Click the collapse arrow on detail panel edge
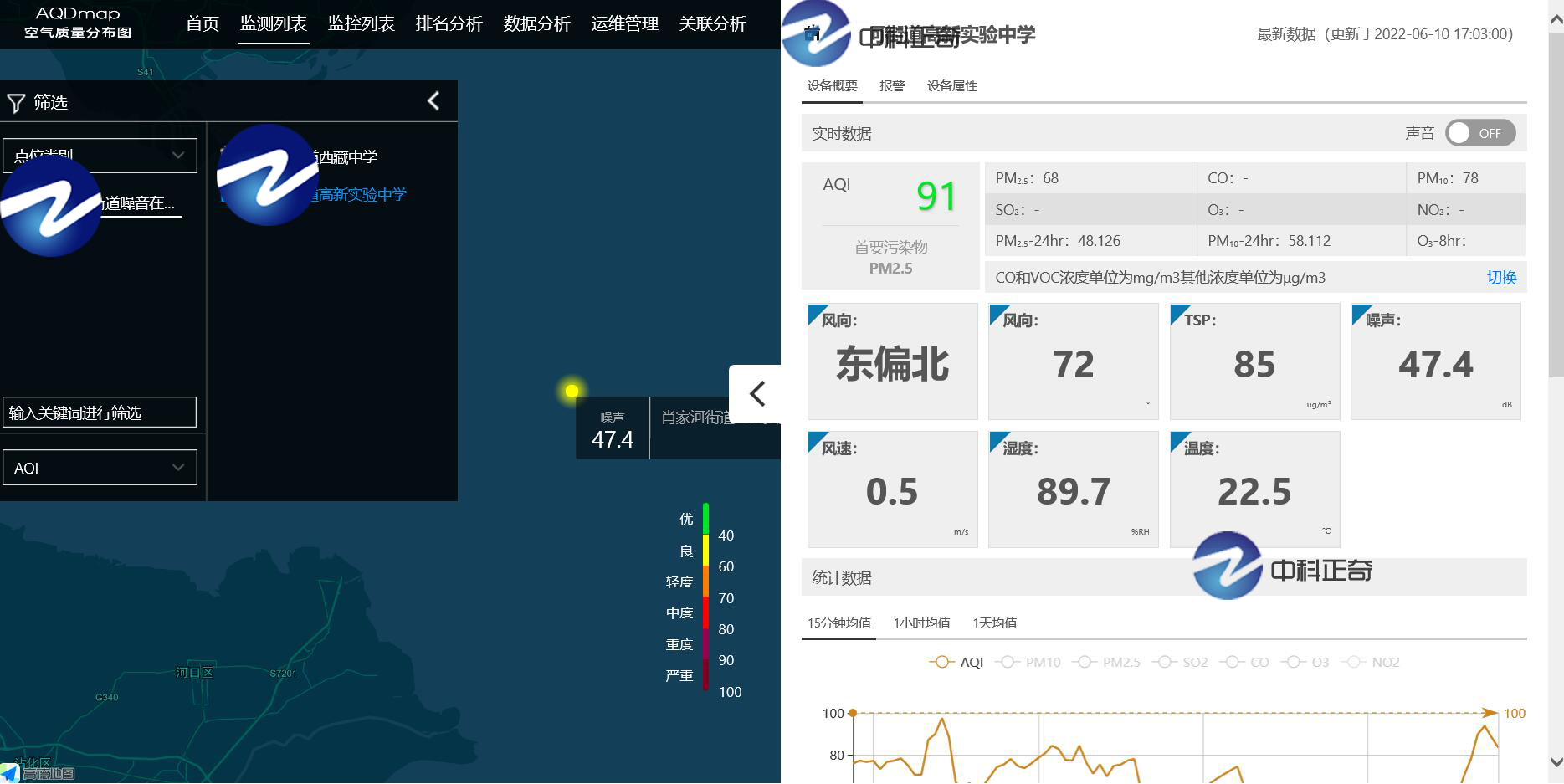 [x=756, y=394]
